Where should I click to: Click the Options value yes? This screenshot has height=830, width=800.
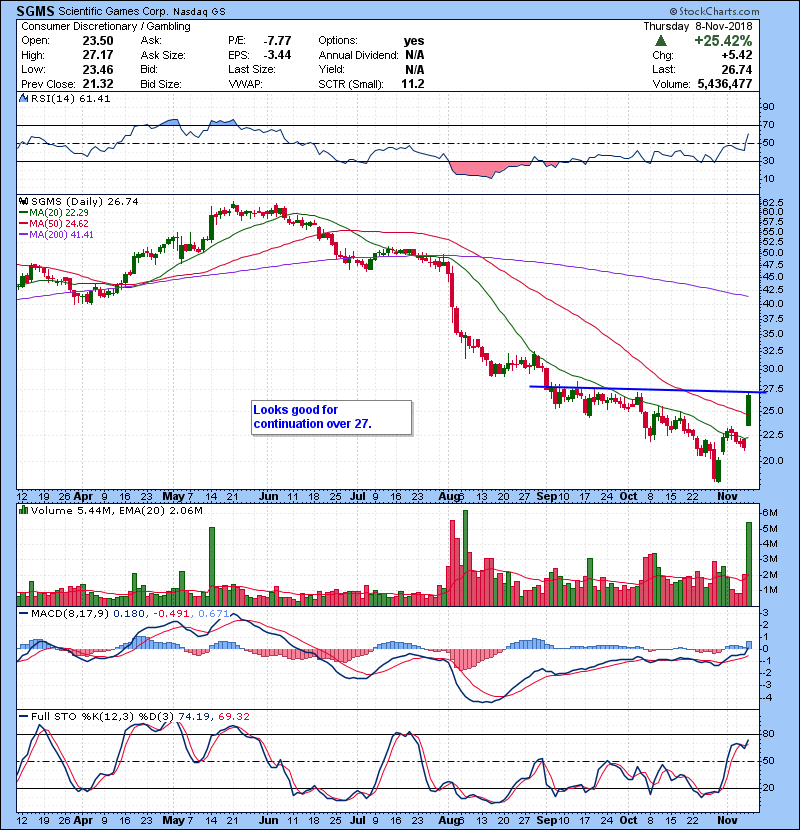click(414, 41)
